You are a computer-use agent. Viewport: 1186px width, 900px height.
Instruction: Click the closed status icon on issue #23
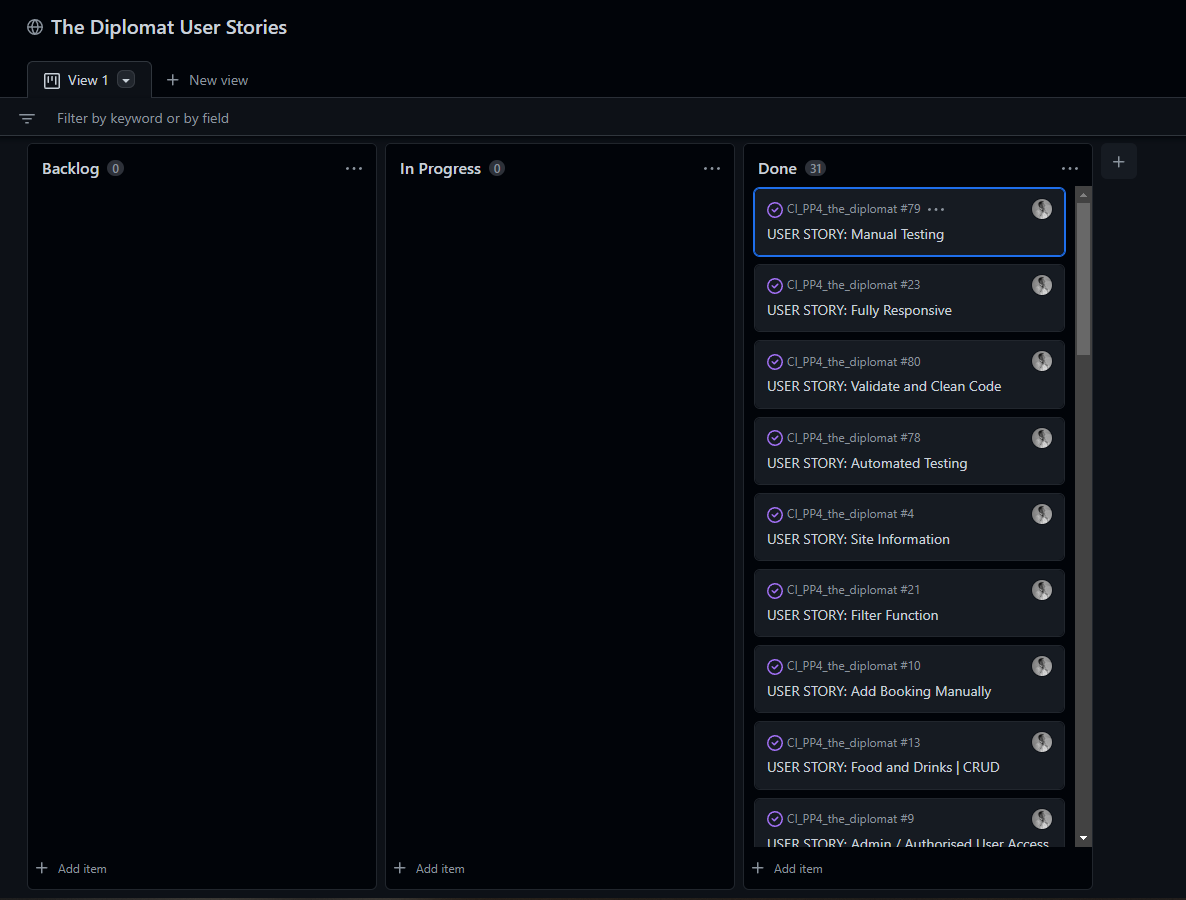tap(775, 285)
